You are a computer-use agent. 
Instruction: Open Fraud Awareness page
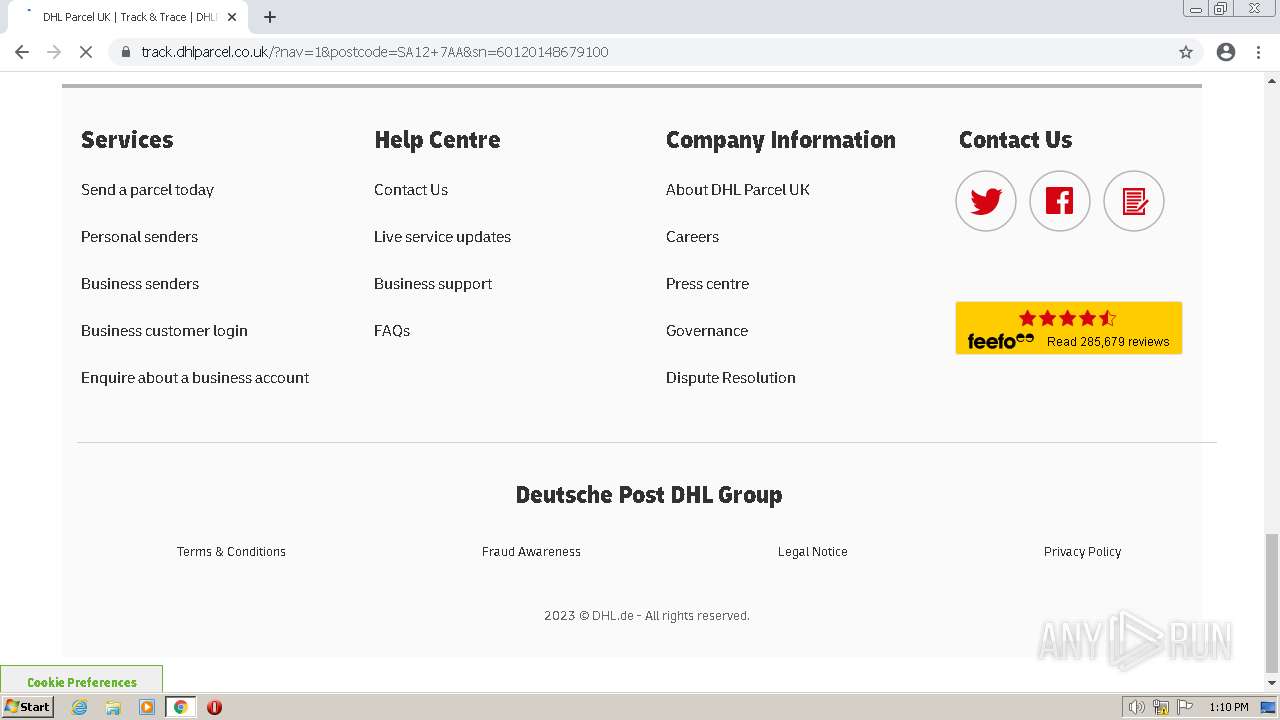pos(531,552)
